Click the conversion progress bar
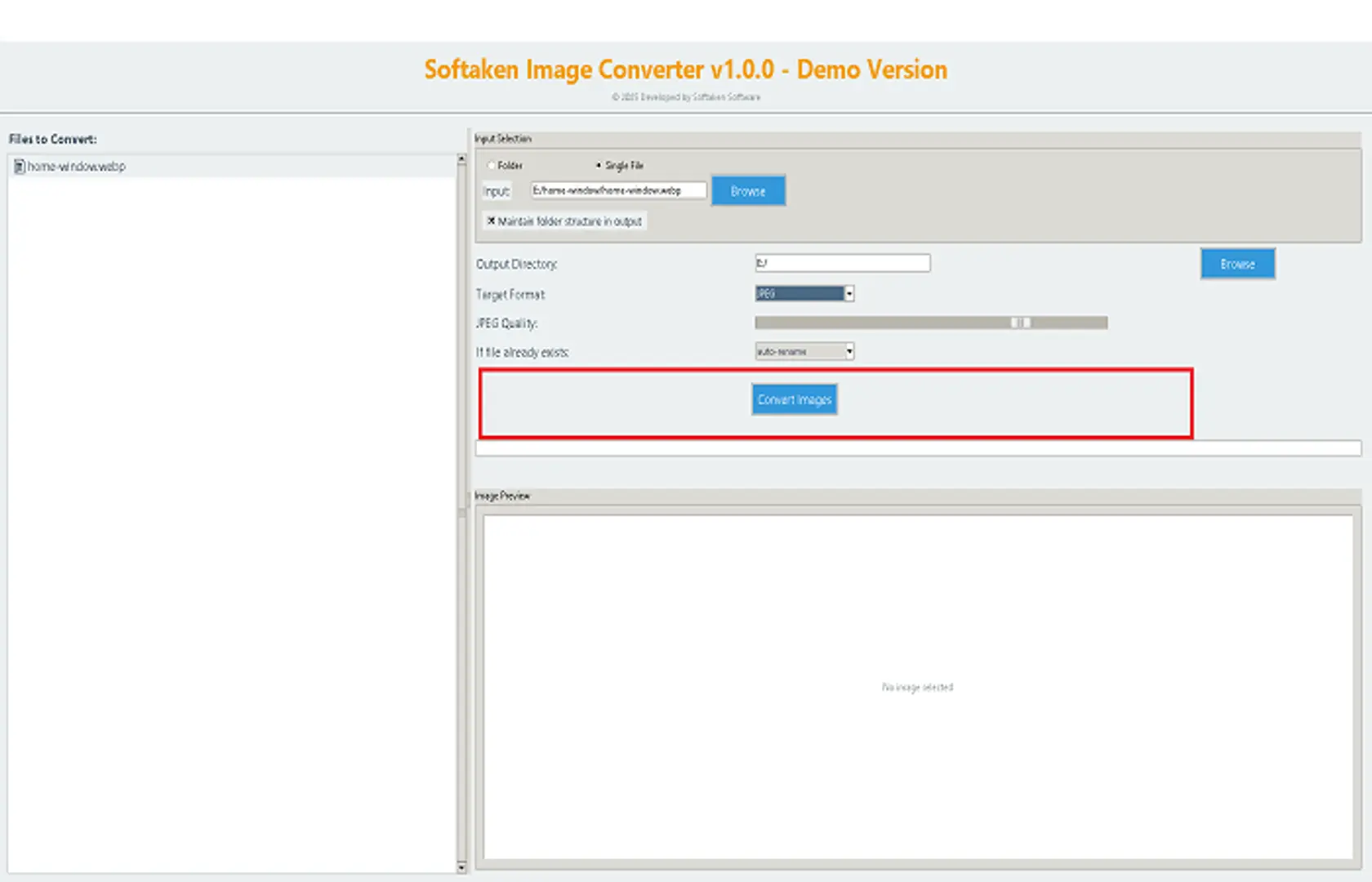The width and height of the screenshot is (1372, 882). click(918, 448)
